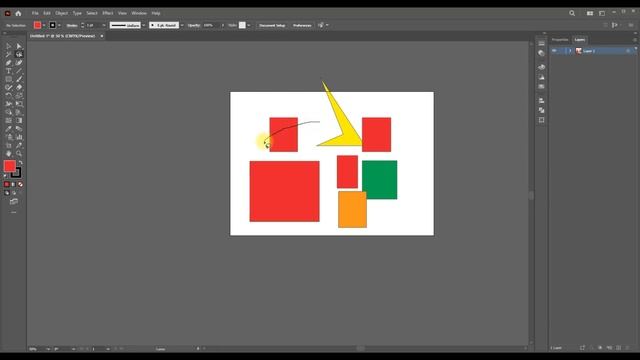The height and width of the screenshot is (360, 640).
Task: Click the Home icon in top bar
Action: pos(18,13)
